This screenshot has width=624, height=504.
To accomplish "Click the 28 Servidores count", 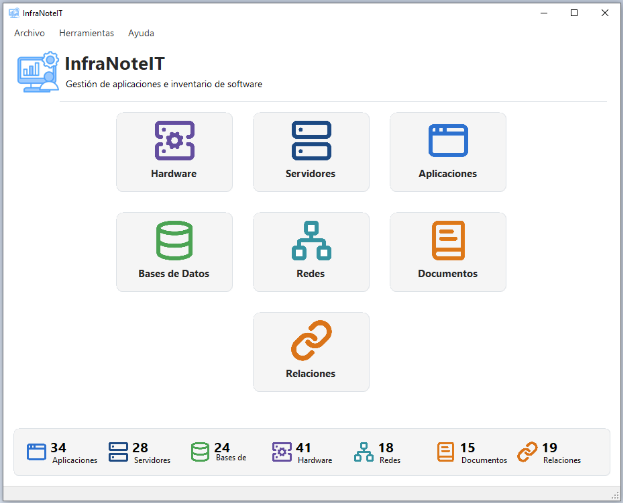I will pos(140,447).
